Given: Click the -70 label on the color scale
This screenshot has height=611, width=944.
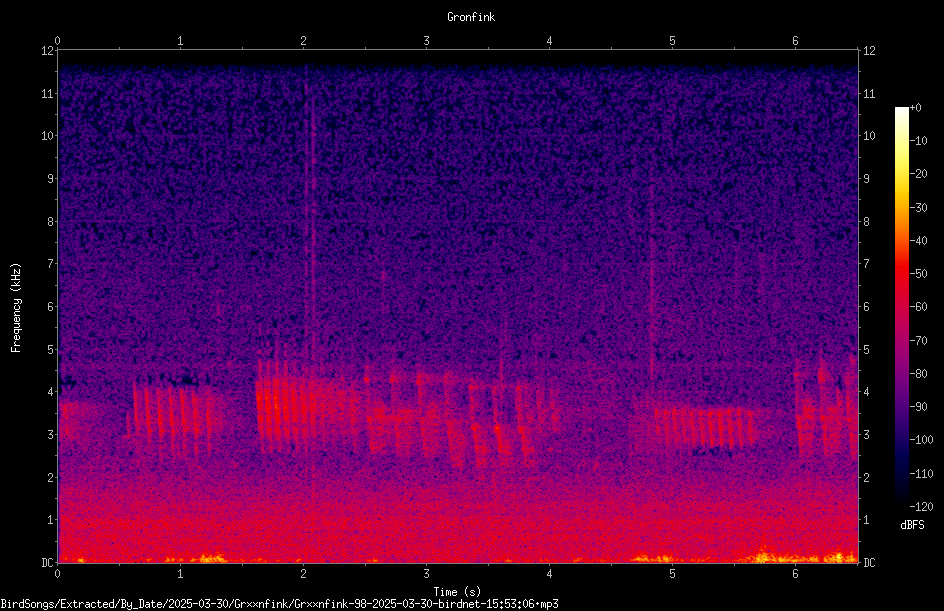Looking at the screenshot, I should click(x=918, y=341).
